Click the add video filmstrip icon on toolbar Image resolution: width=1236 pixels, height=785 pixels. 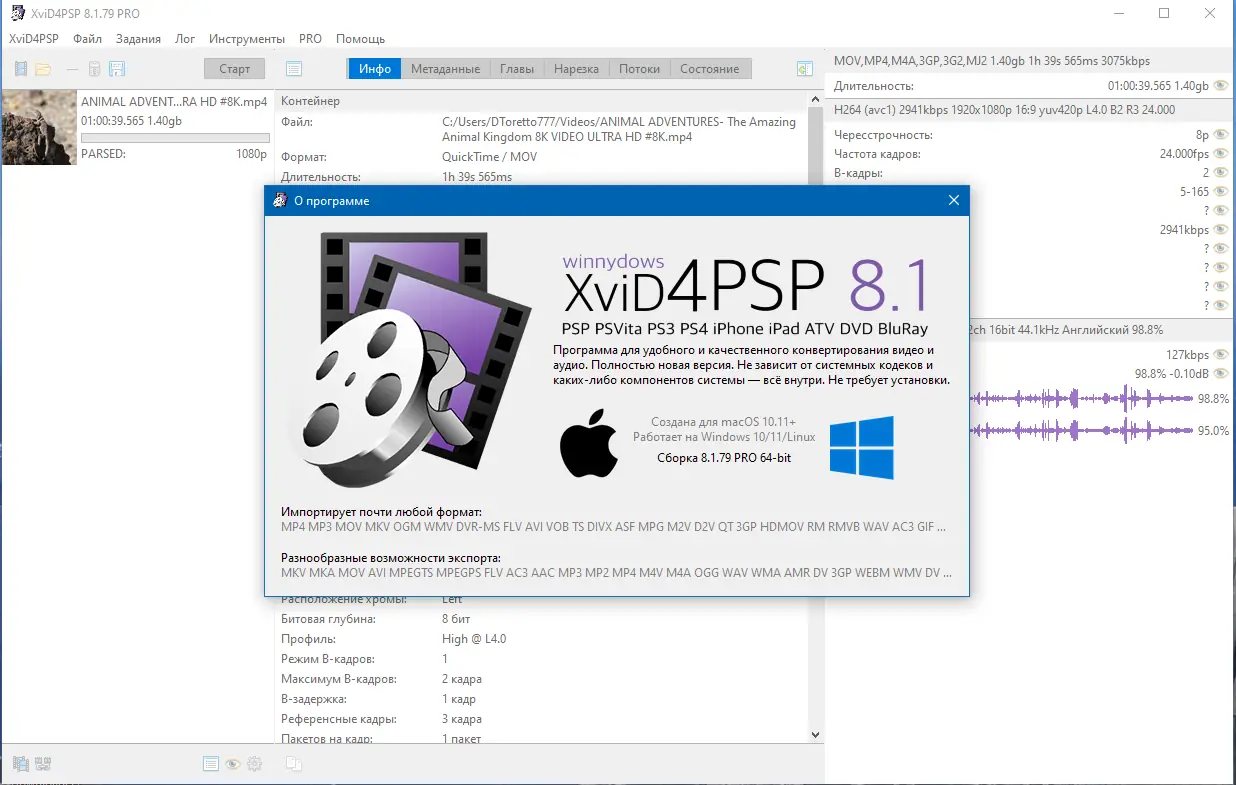tap(20, 68)
